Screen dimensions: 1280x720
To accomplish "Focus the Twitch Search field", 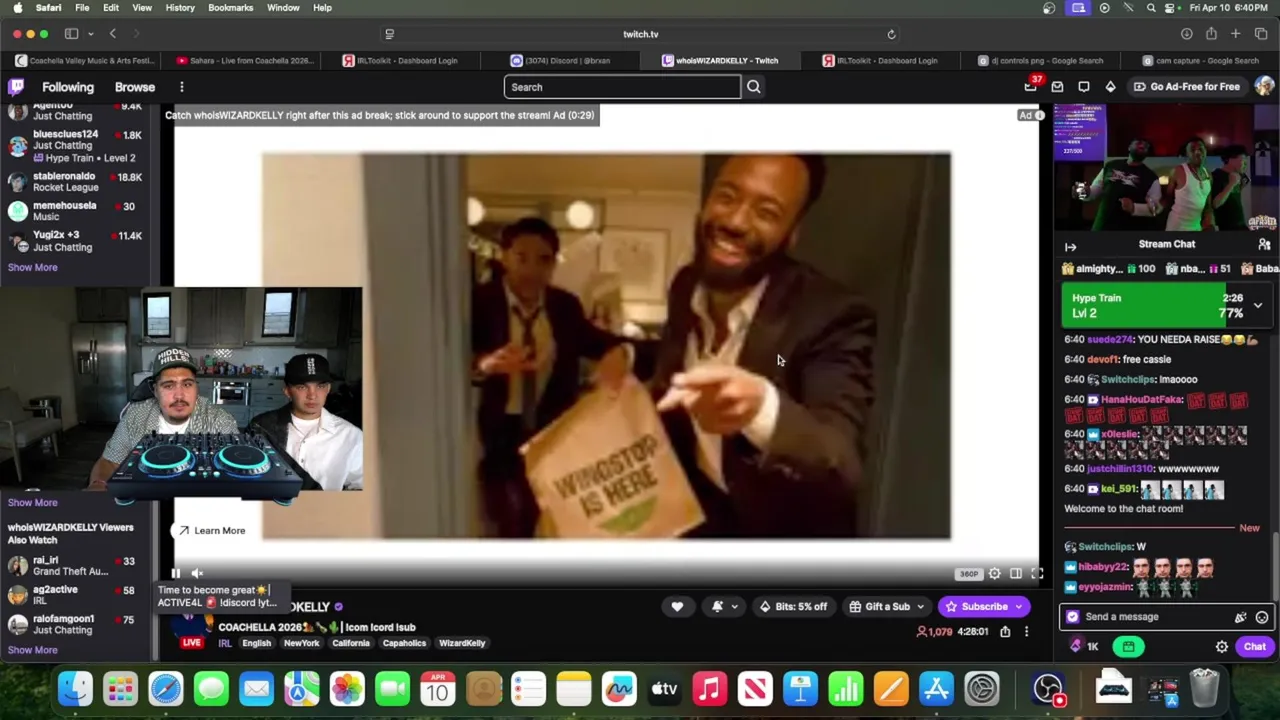I will pos(622,87).
